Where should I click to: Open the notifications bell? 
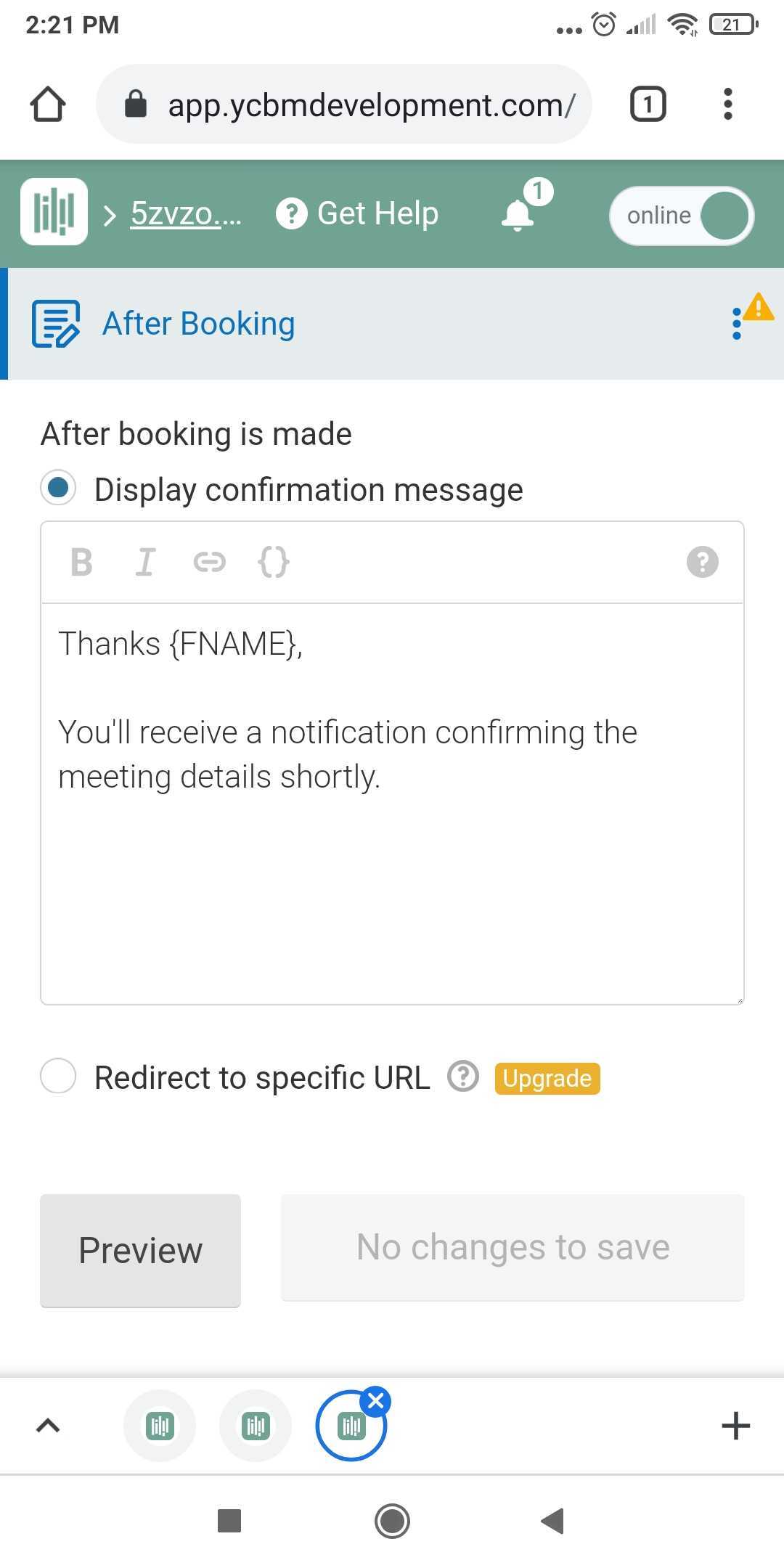(x=518, y=214)
